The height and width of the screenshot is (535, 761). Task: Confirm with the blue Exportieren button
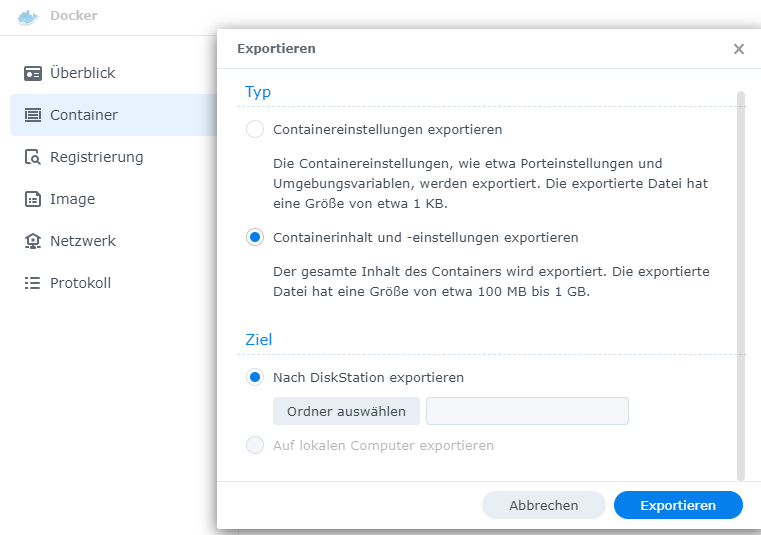point(678,505)
